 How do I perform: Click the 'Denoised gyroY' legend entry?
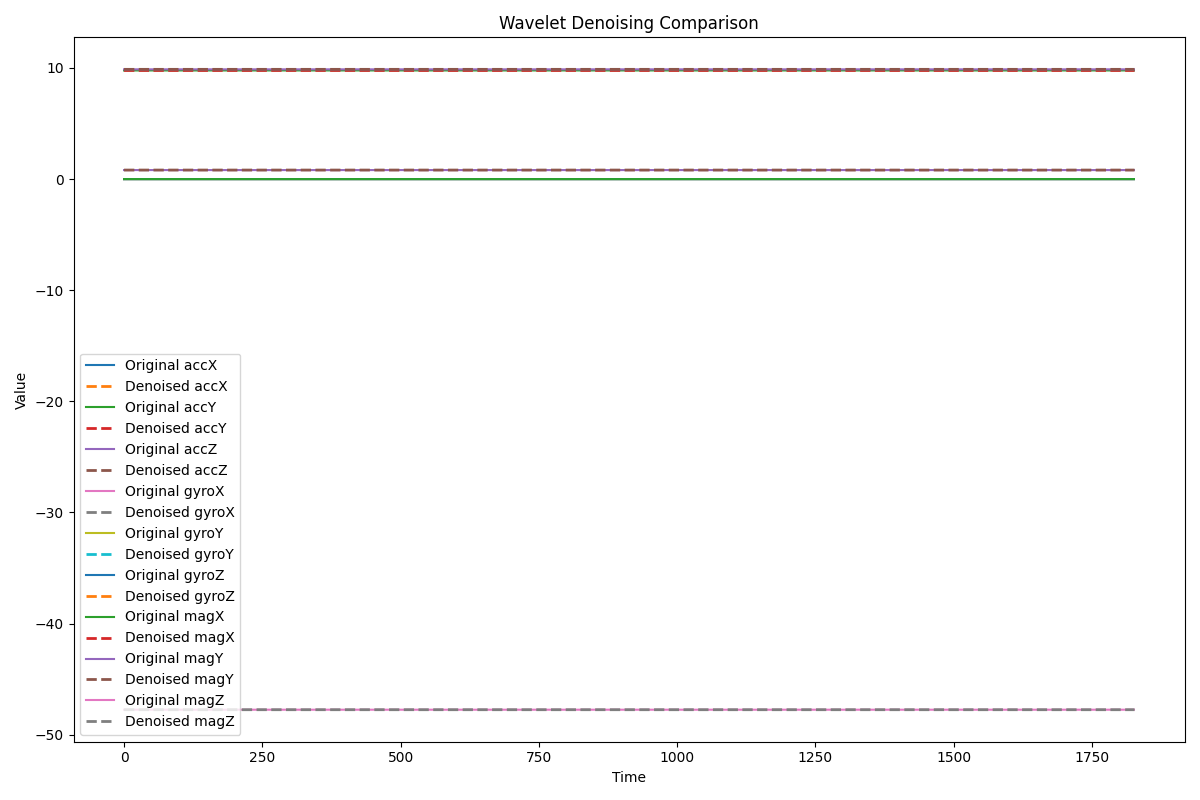pos(179,554)
